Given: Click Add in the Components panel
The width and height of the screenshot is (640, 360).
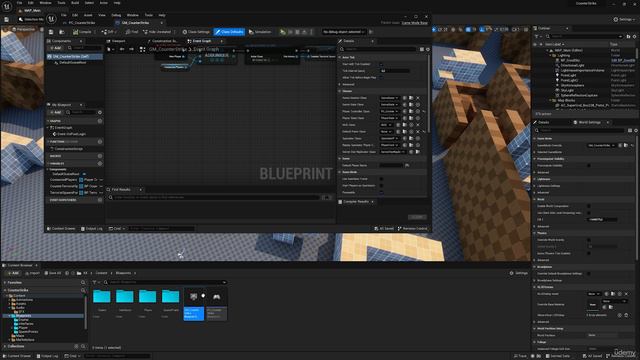Looking at the screenshot, I should 55,48.
